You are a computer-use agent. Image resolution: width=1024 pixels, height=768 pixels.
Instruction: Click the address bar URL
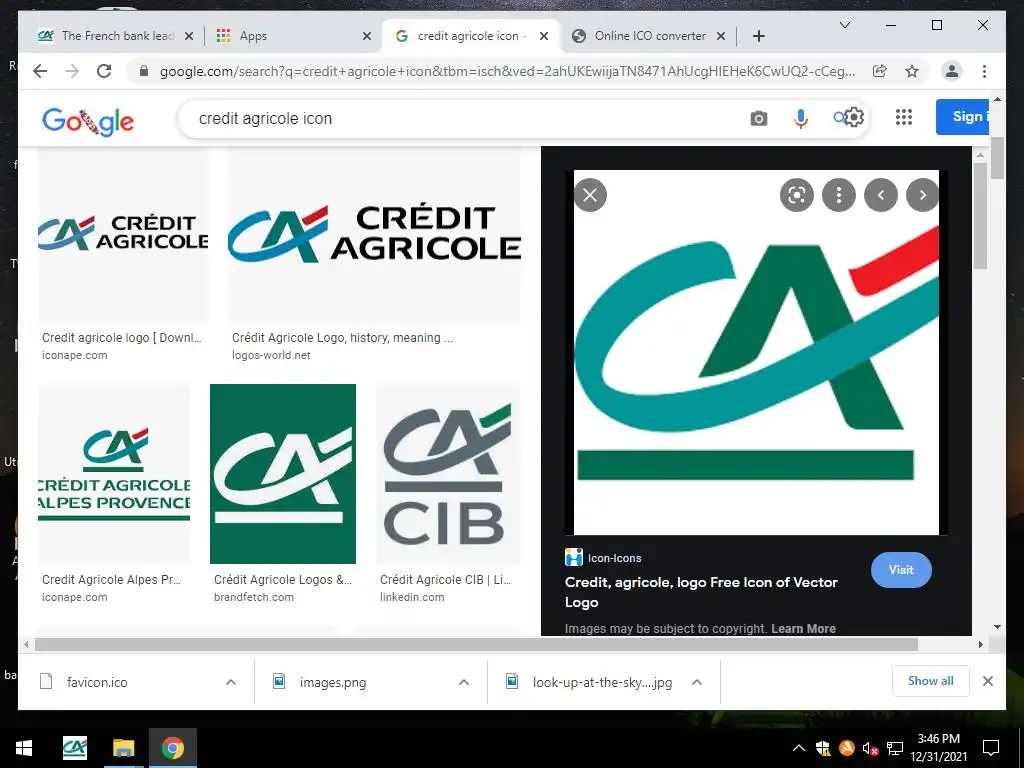(507, 71)
